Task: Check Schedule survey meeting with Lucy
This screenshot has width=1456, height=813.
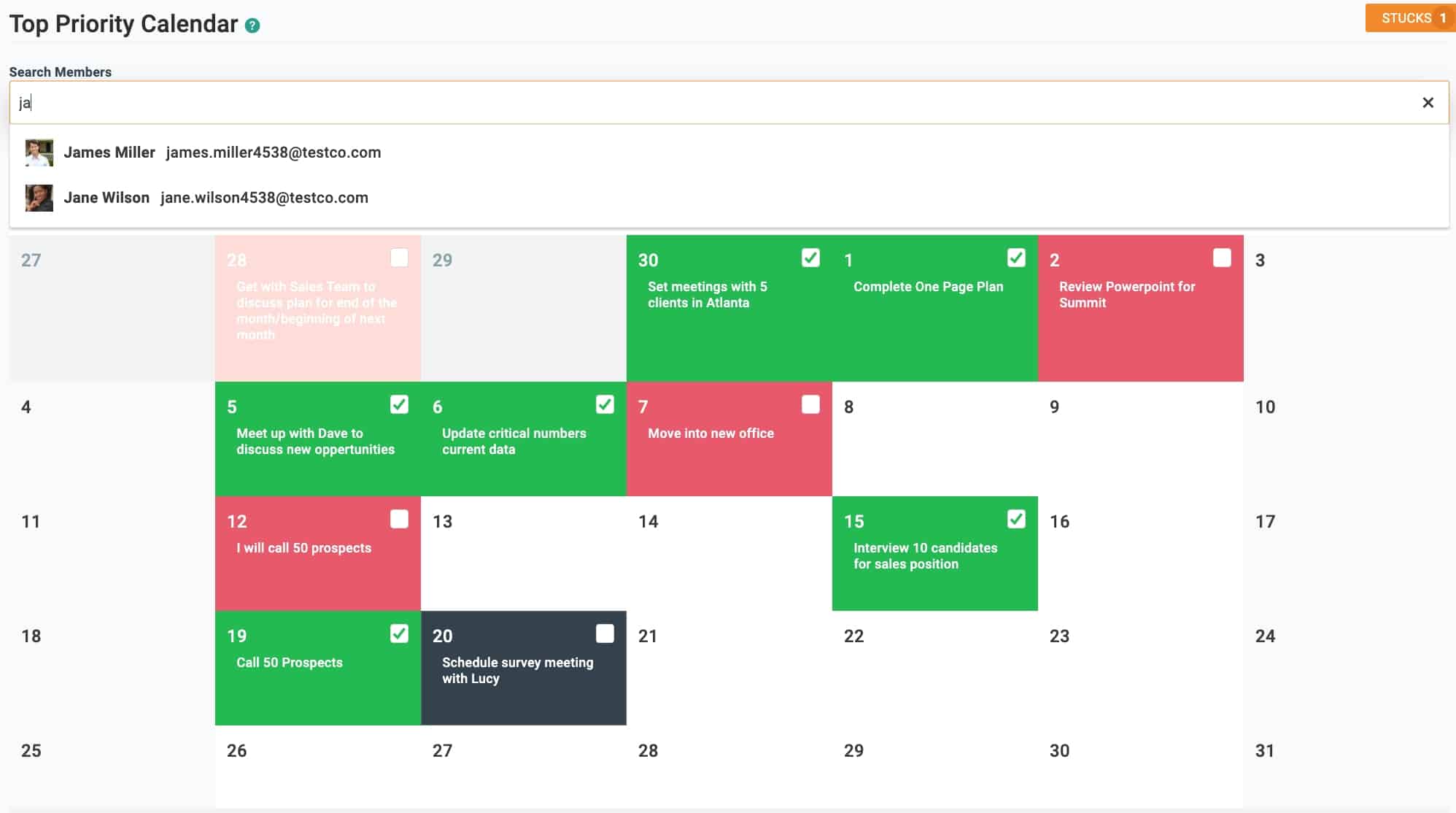Action: click(605, 633)
